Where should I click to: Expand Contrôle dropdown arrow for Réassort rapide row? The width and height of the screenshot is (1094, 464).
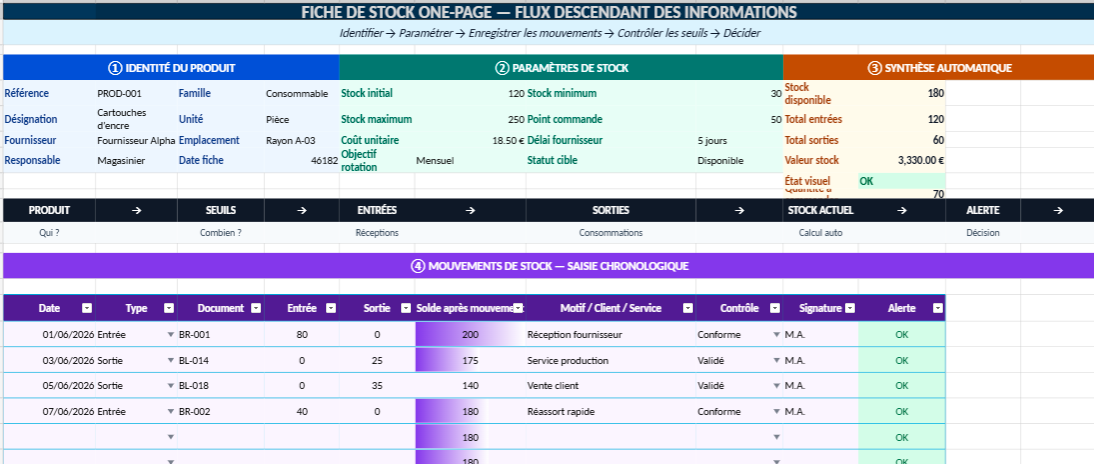(776, 412)
